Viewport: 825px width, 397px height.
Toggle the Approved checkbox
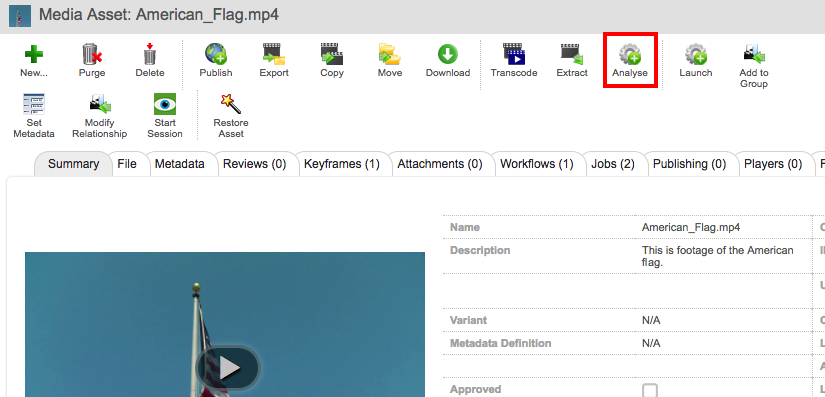(650, 390)
